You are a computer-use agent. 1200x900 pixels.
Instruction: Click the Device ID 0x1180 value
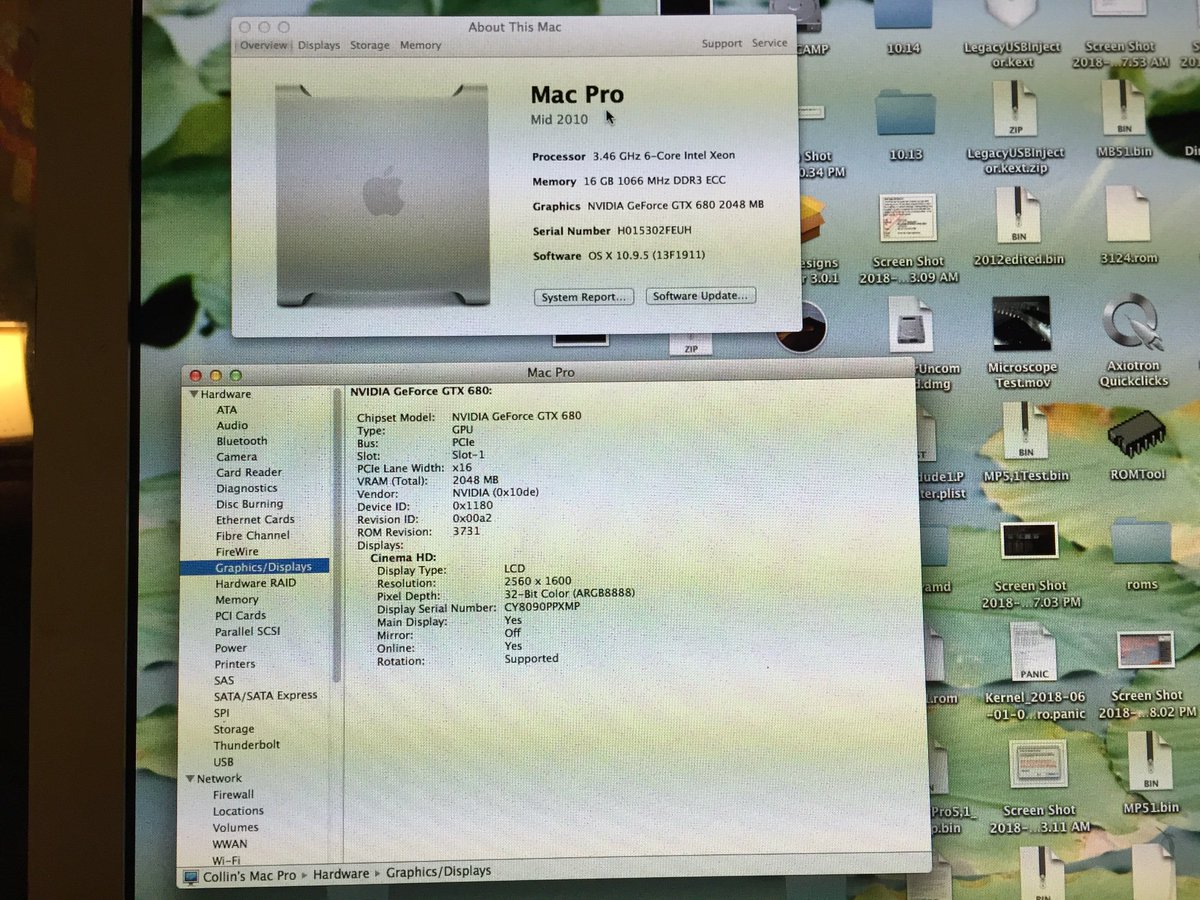click(473, 507)
